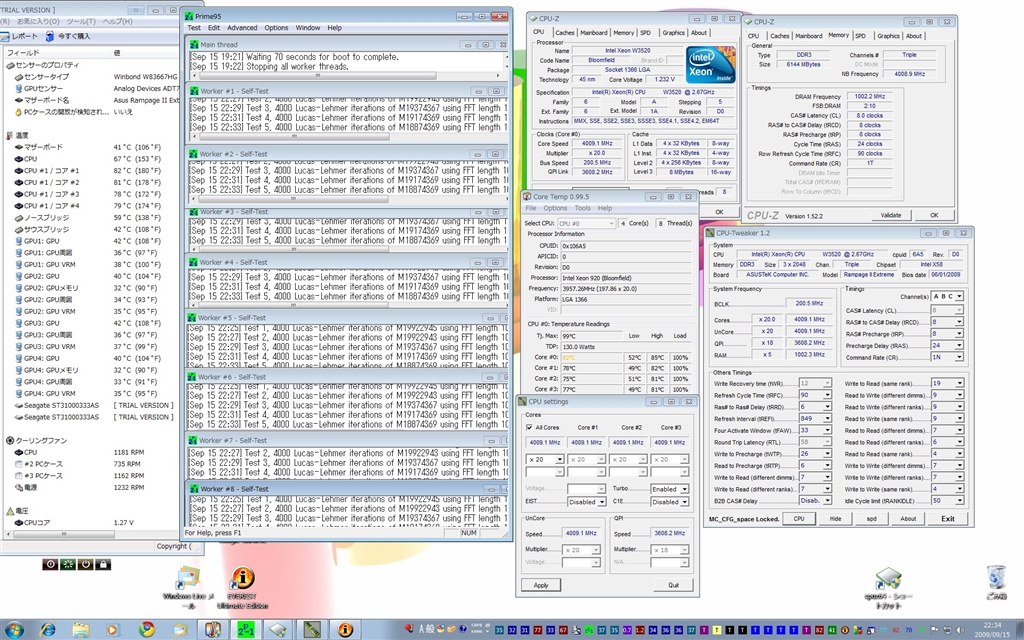Open the Channel(s) A B C dropdown

tap(948, 296)
